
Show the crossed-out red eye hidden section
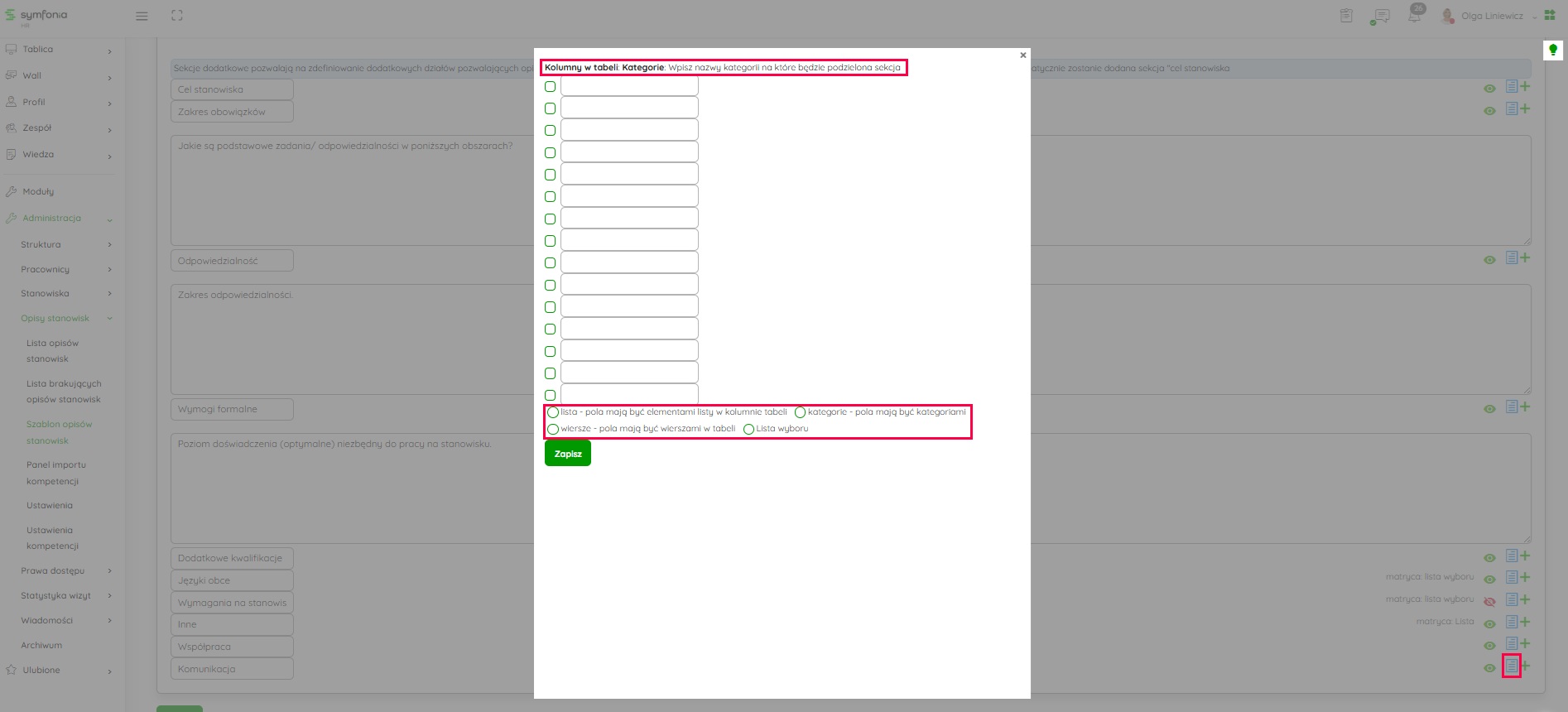[x=1489, y=601]
